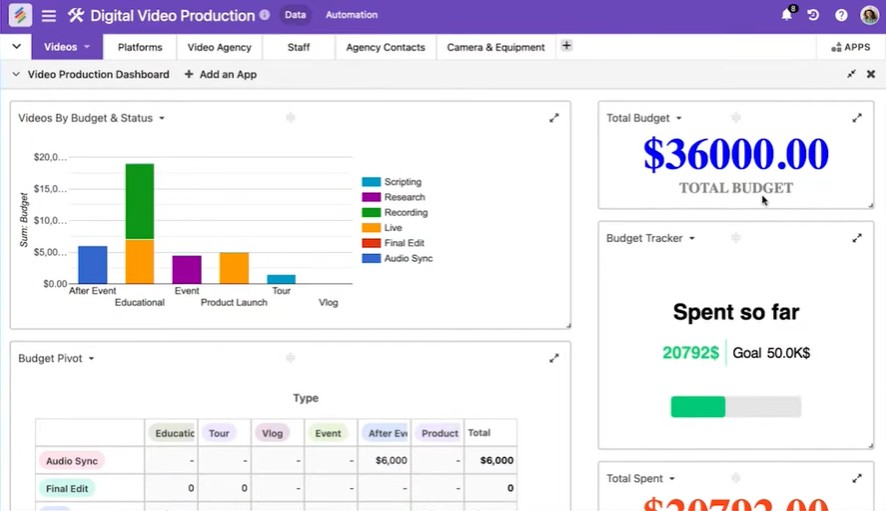Click the green Educational Recording bar segment
This screenshot has height=511, width=886.
click(139, 200)
